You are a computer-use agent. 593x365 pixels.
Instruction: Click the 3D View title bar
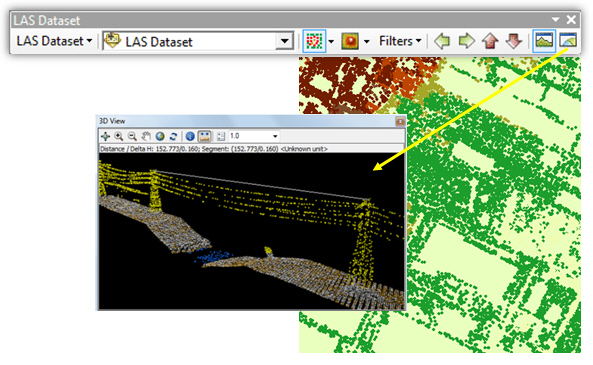pyautogui.click(x=251, y=121)
